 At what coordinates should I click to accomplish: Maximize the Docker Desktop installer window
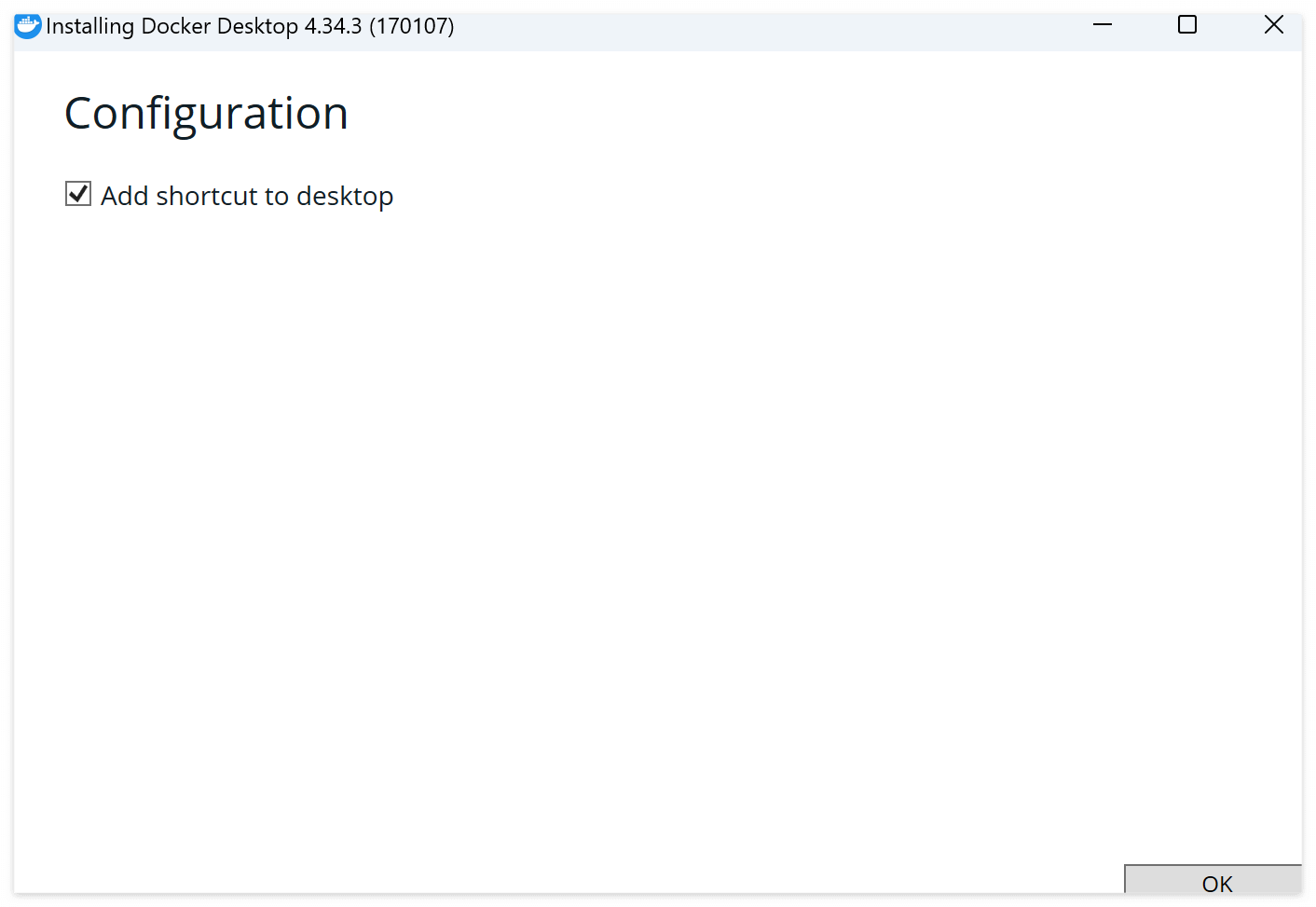[x=1187, y=25]
